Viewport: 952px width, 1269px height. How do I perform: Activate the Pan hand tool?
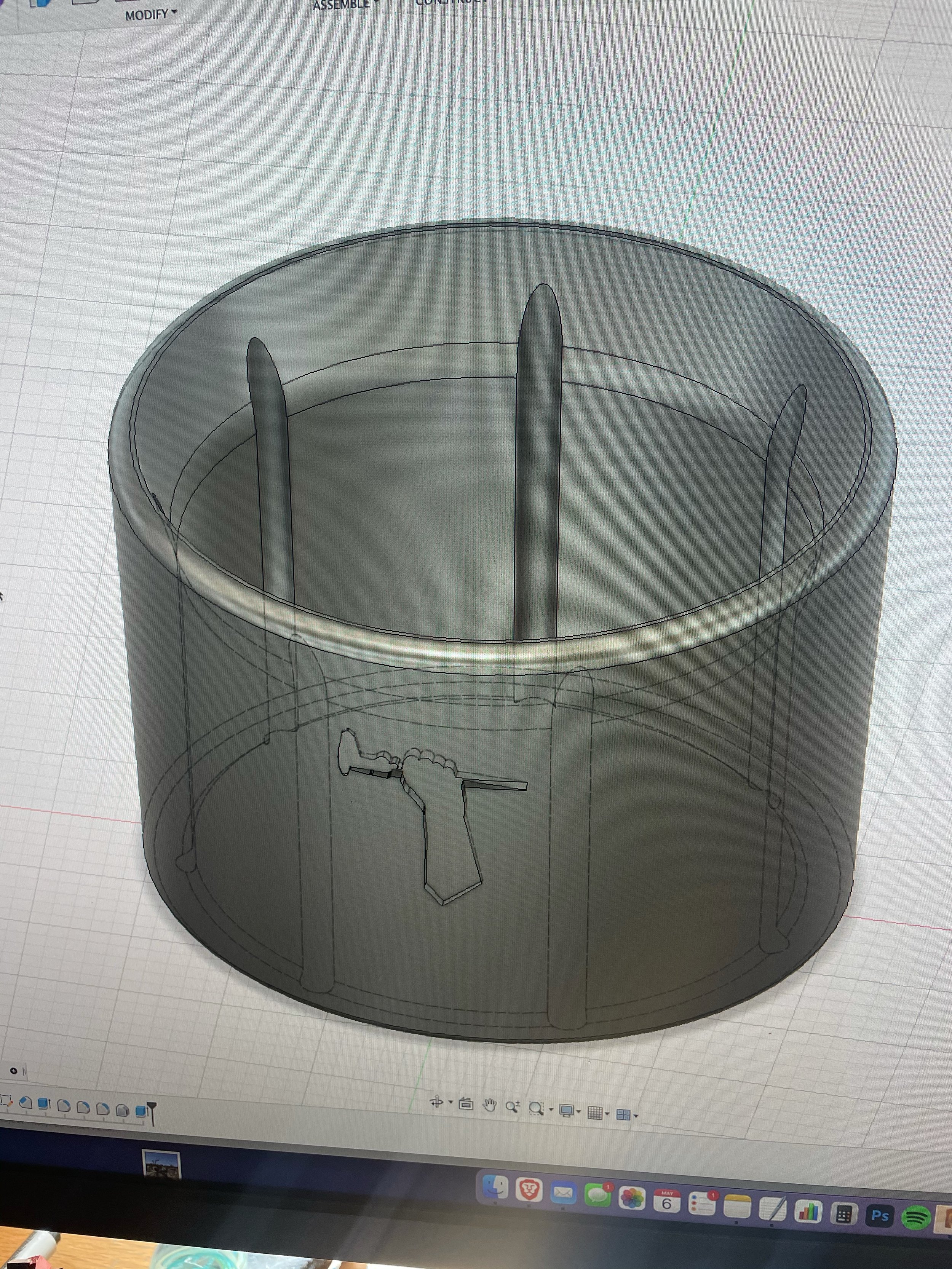tap(489, 1106)
